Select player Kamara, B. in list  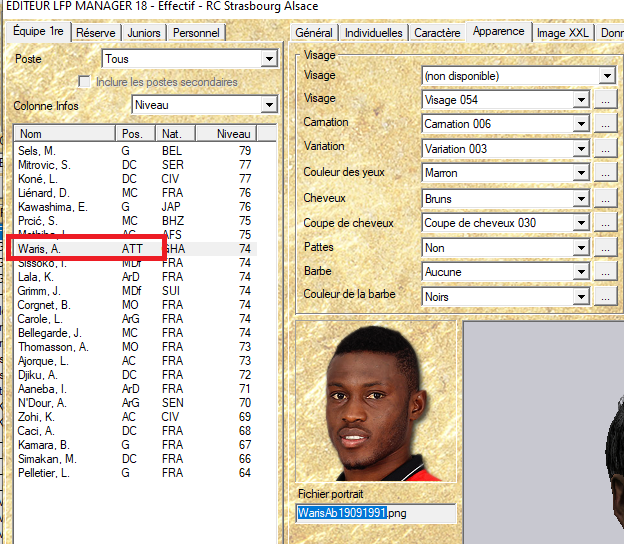pos(135,445)
